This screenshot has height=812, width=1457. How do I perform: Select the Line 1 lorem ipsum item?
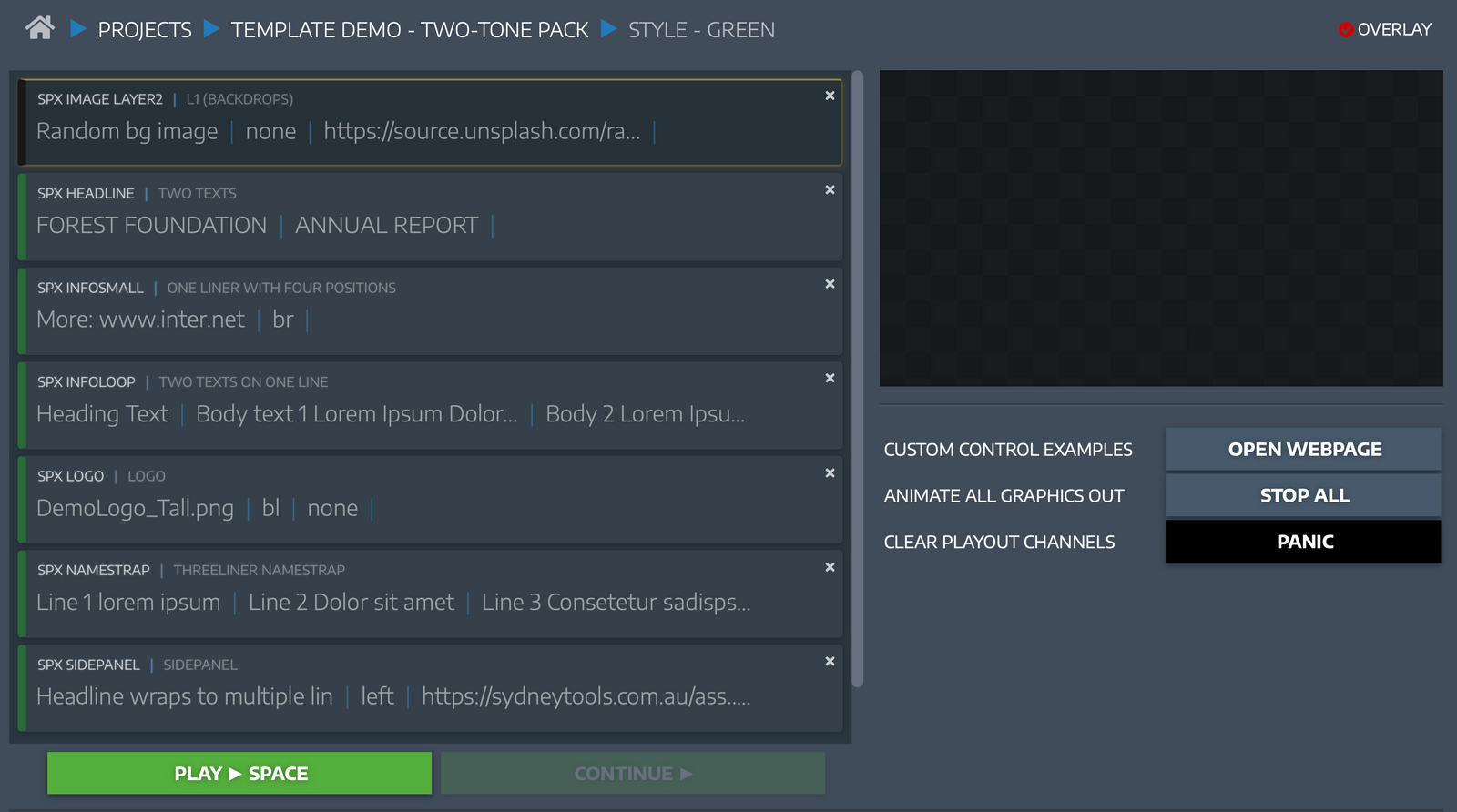[x=430, y=594]
